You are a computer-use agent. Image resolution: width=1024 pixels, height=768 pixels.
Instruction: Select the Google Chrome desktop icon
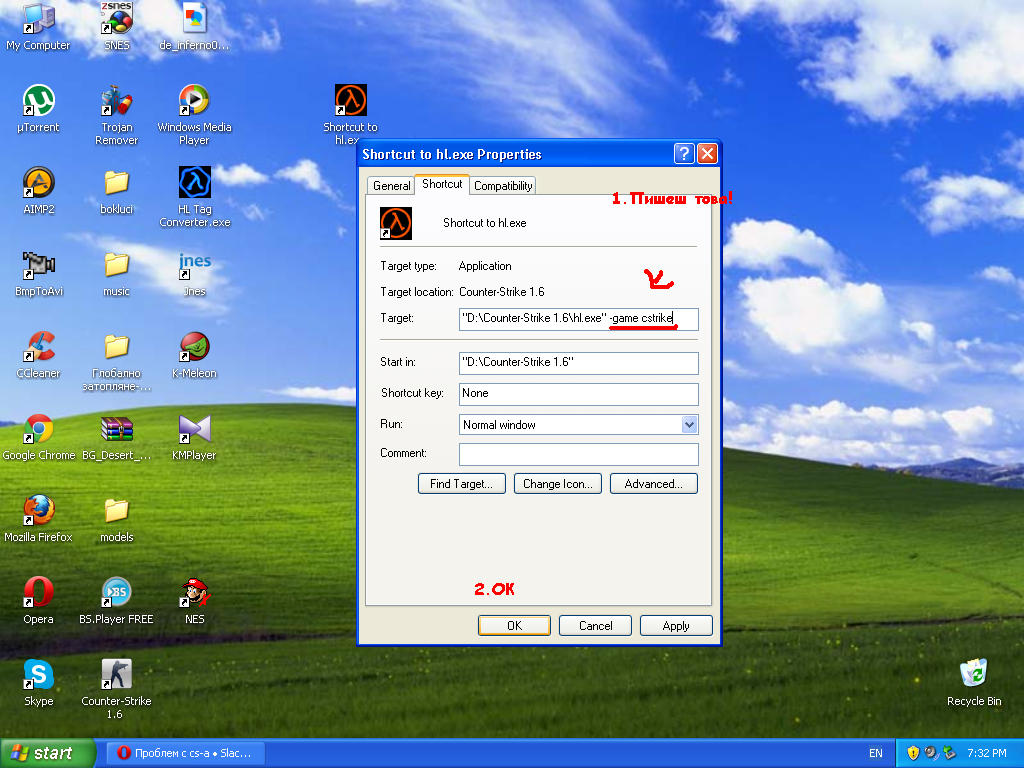pos(39,436)
